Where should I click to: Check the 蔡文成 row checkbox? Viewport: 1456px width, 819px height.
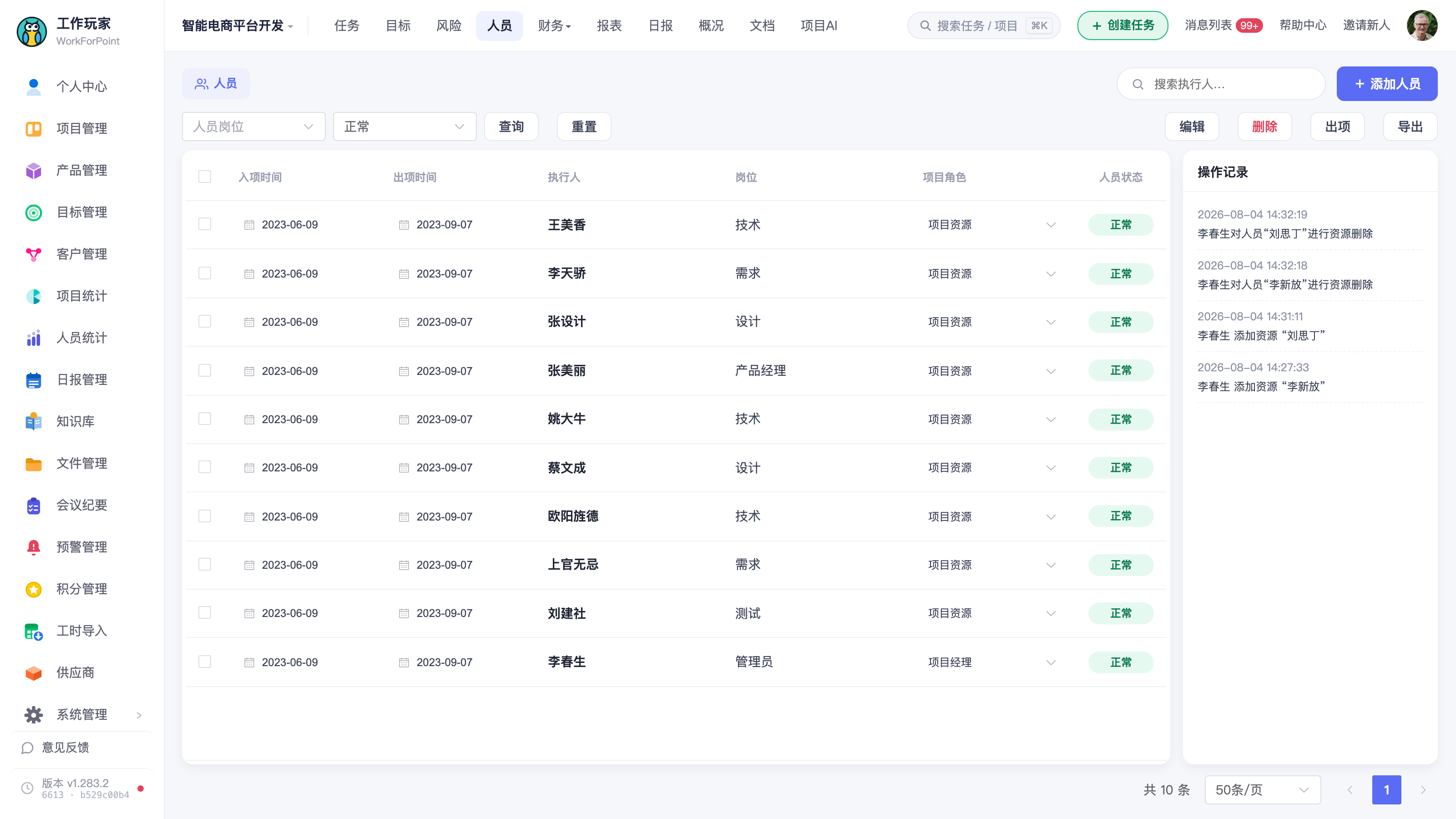click(x=205, y=467)
